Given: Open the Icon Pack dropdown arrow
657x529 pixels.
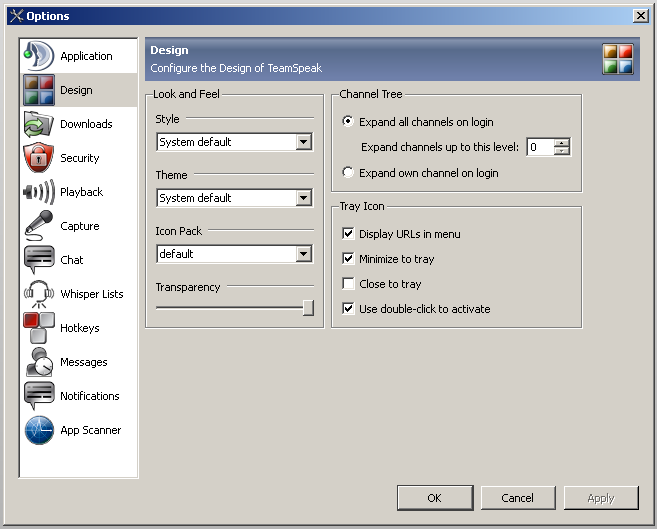Looking at the screenshot, I should (304, 254).
